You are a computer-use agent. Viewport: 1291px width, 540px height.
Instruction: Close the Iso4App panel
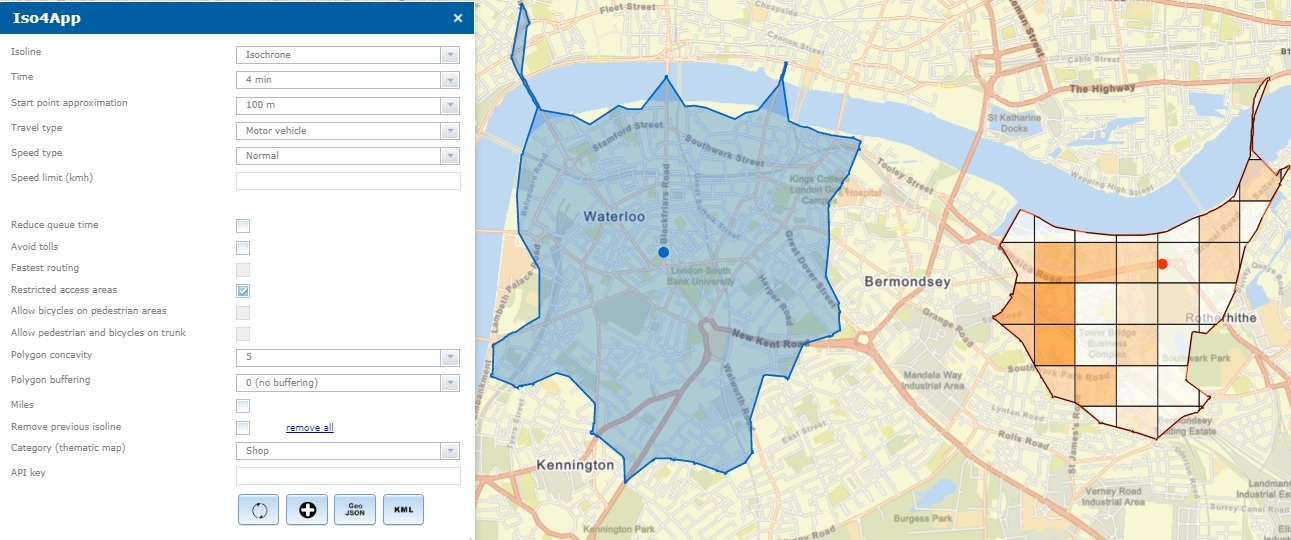458,18
